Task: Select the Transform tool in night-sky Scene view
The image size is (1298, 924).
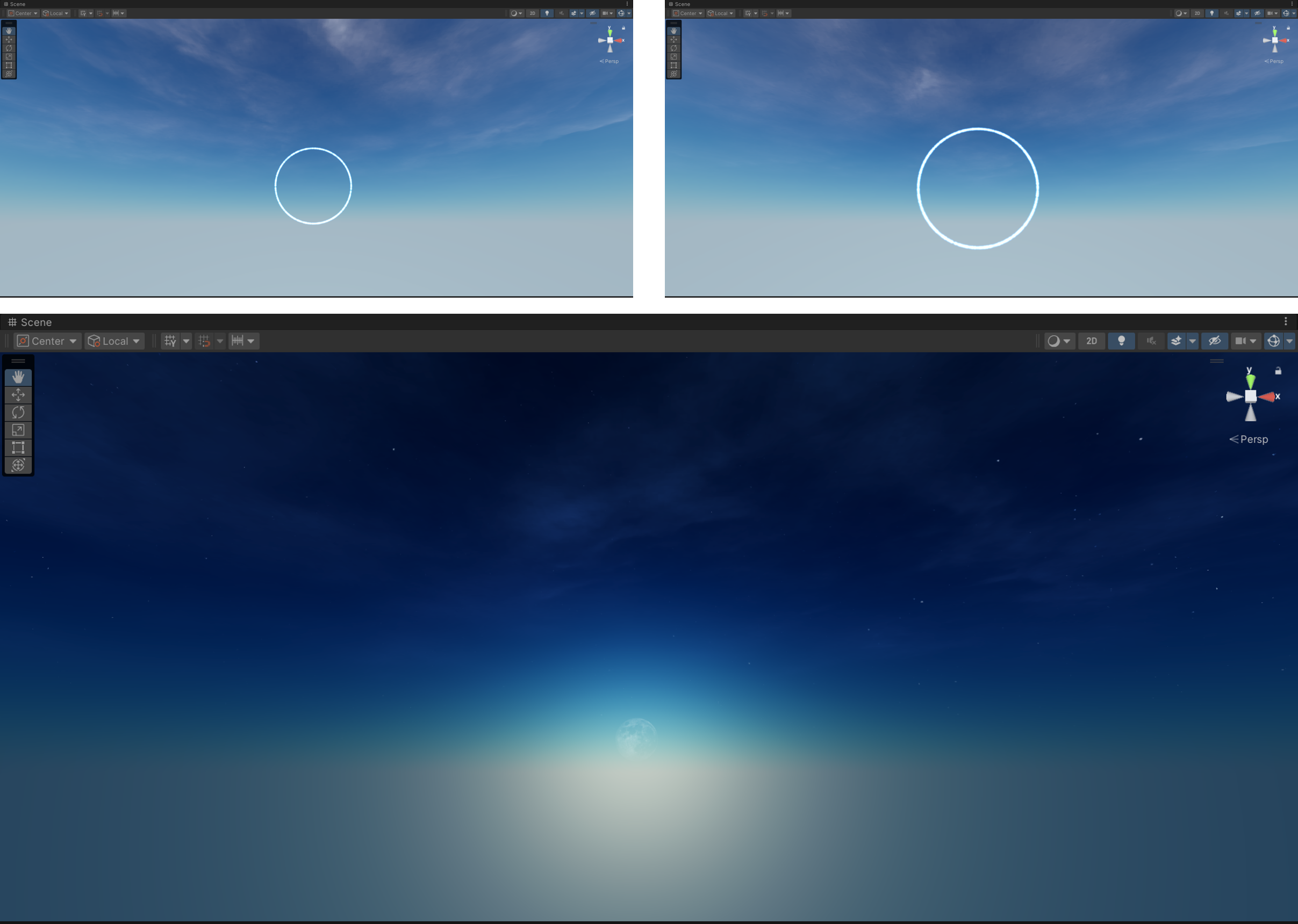Action: point(18,465)
